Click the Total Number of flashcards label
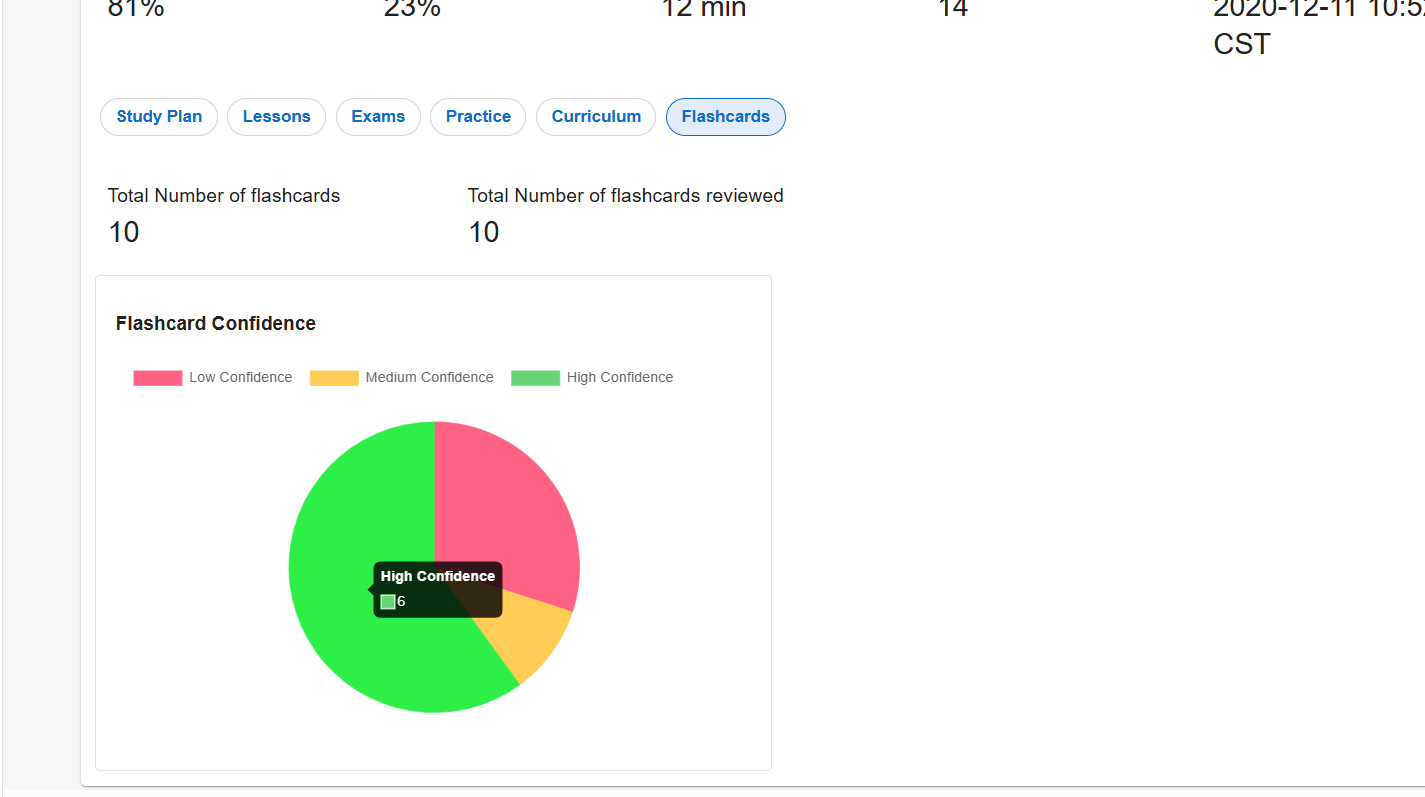 tap(224, 196)
